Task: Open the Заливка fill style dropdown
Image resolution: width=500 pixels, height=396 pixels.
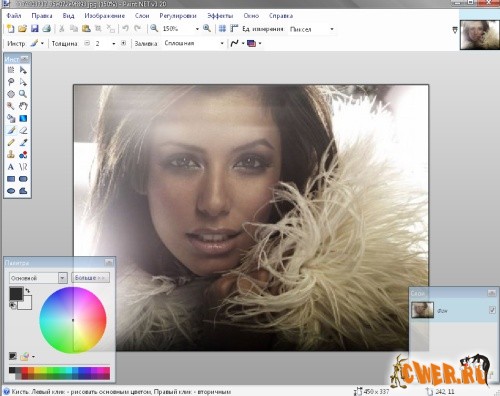Action: [x=222, y=43]
